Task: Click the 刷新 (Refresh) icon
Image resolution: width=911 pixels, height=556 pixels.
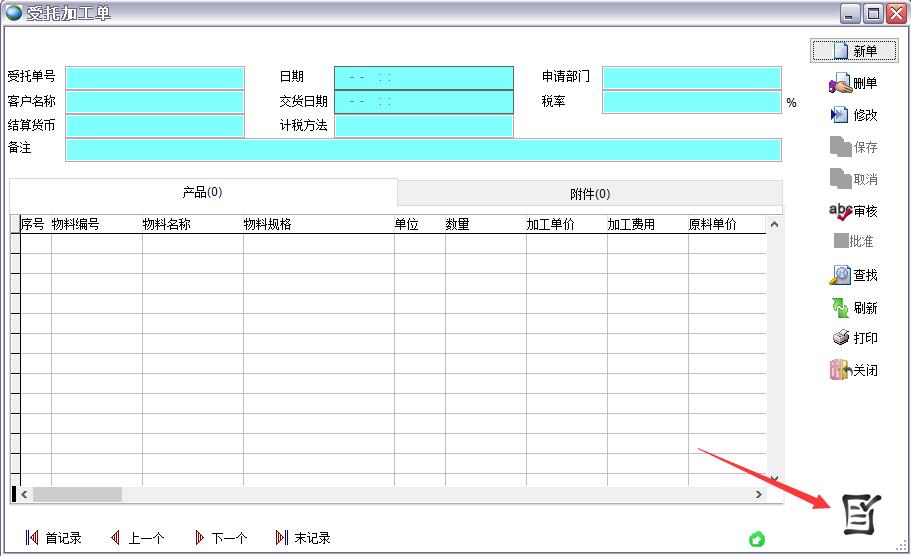Action: pos(840,308)
